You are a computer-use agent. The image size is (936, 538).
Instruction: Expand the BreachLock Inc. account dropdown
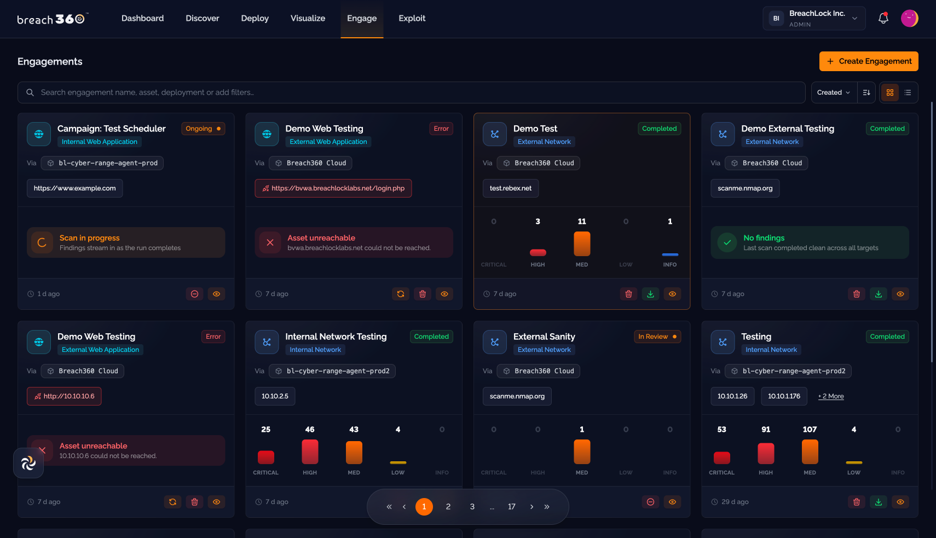click(814, 19)
